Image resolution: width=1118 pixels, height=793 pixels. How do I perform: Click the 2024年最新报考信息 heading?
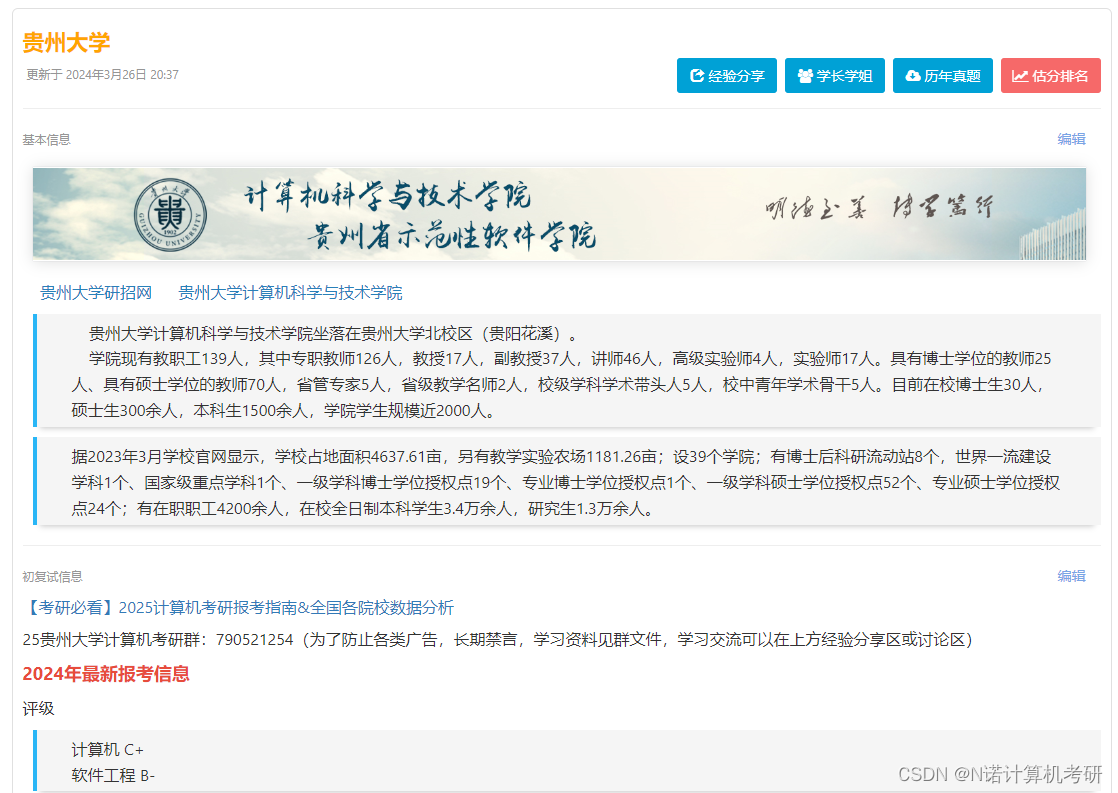pyautogui.click(x=106, y=674)
